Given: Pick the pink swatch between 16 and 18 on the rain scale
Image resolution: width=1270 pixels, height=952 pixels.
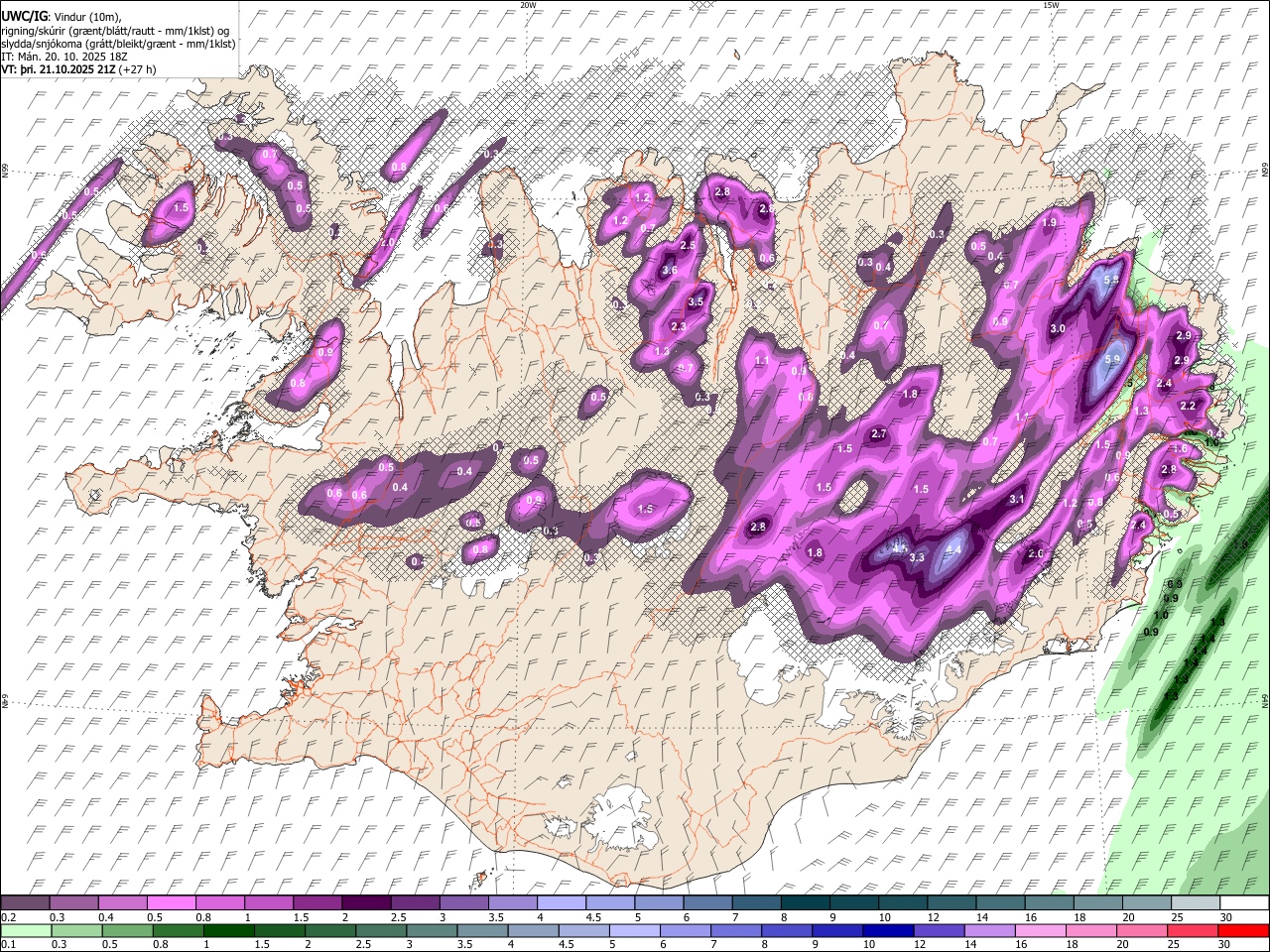Looking at the screenshot, I should (1040, 930).
